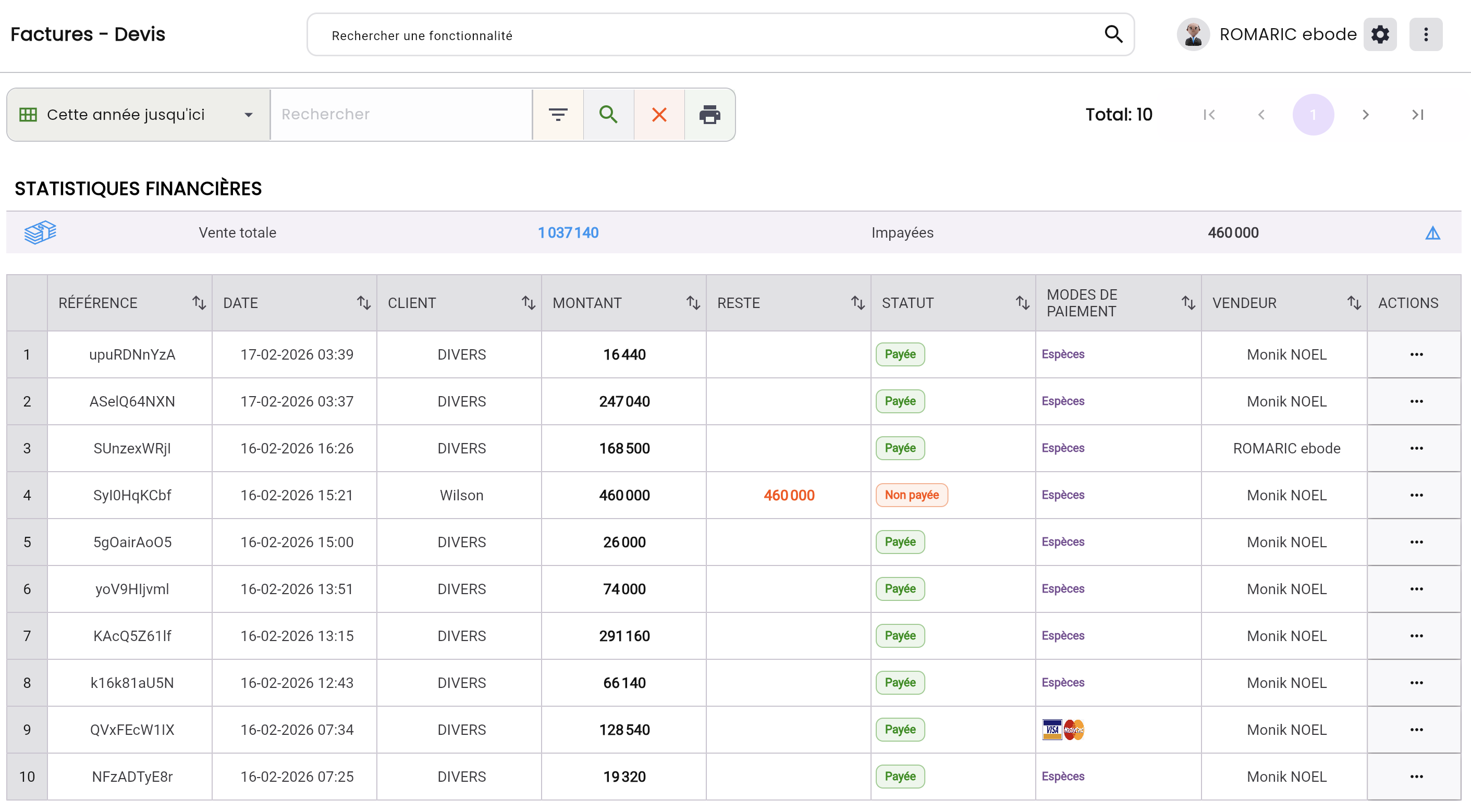Click the magnifier in the feature search bar
The width and height of the screenshot is (1471, 812).
click(1113, 35)
